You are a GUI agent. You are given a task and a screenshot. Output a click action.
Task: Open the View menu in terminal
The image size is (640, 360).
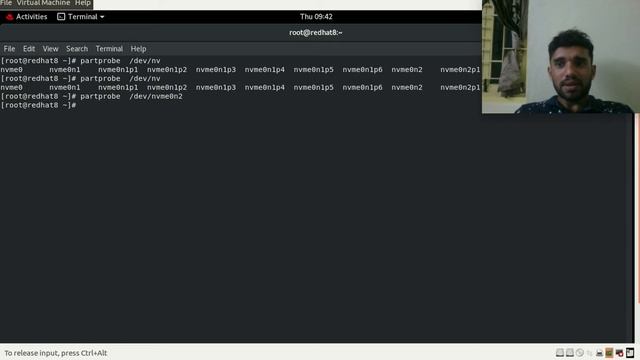(x=51, y=49)
